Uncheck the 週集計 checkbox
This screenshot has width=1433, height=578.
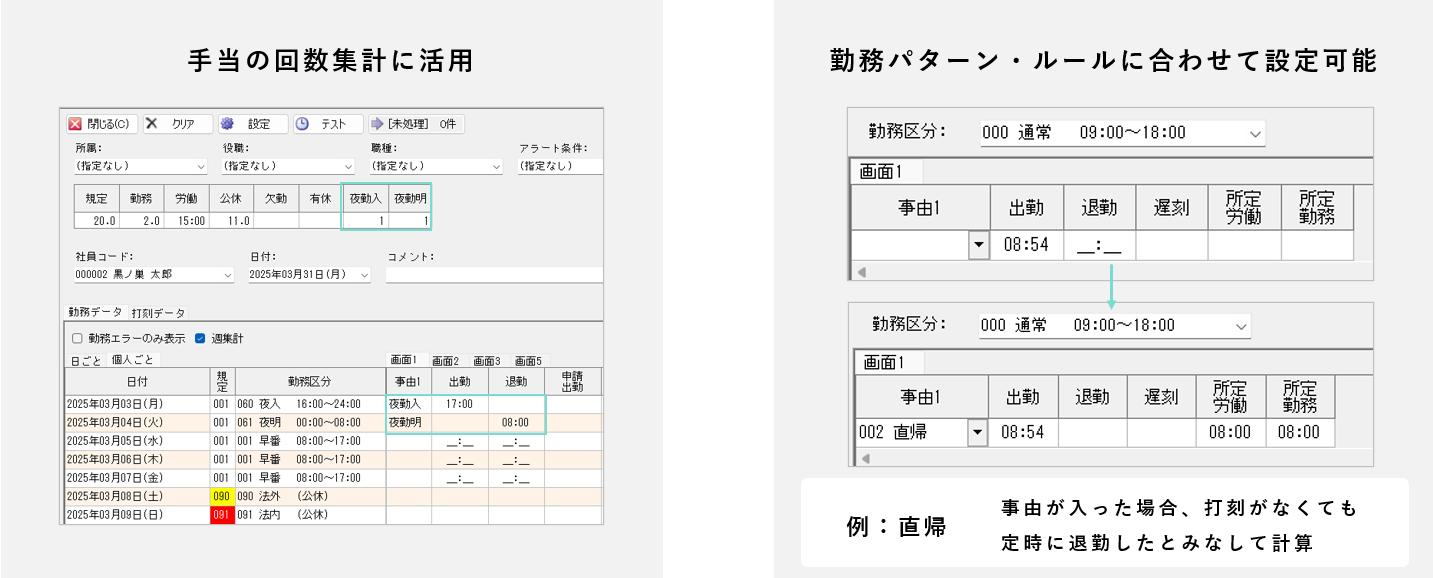click(x=200, y=339)
